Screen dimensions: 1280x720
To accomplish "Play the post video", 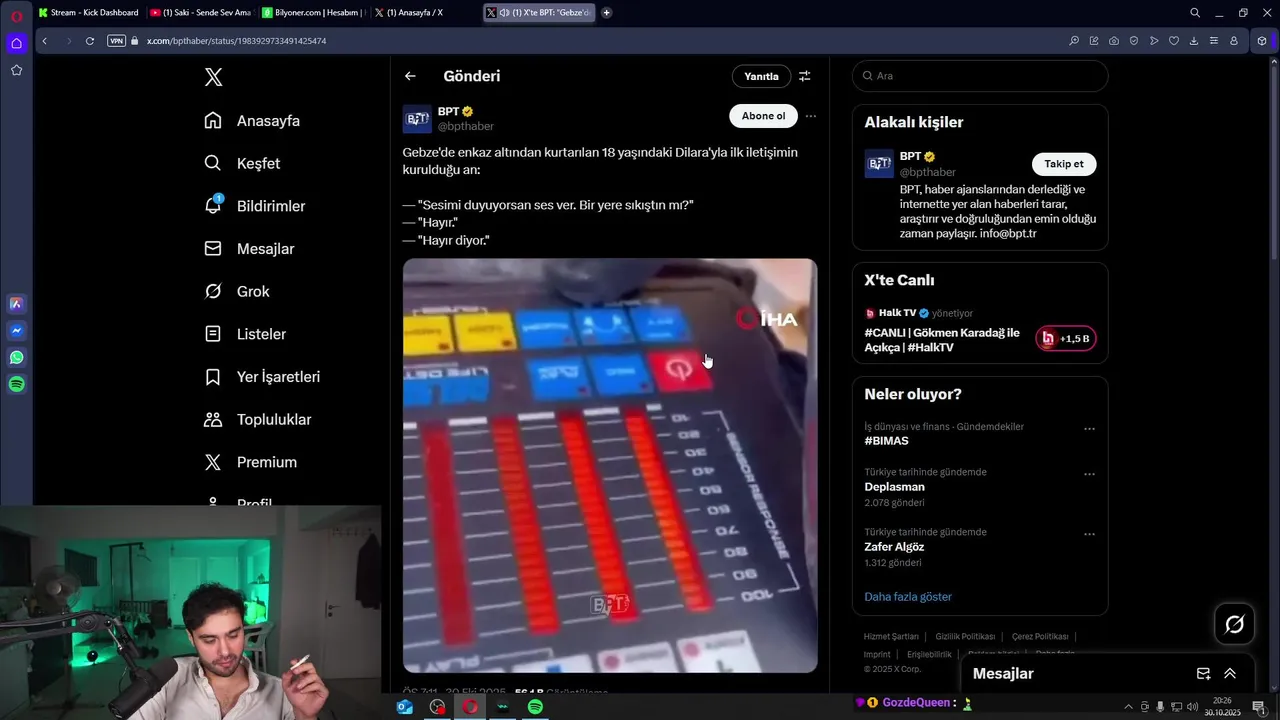I will 610,465.
